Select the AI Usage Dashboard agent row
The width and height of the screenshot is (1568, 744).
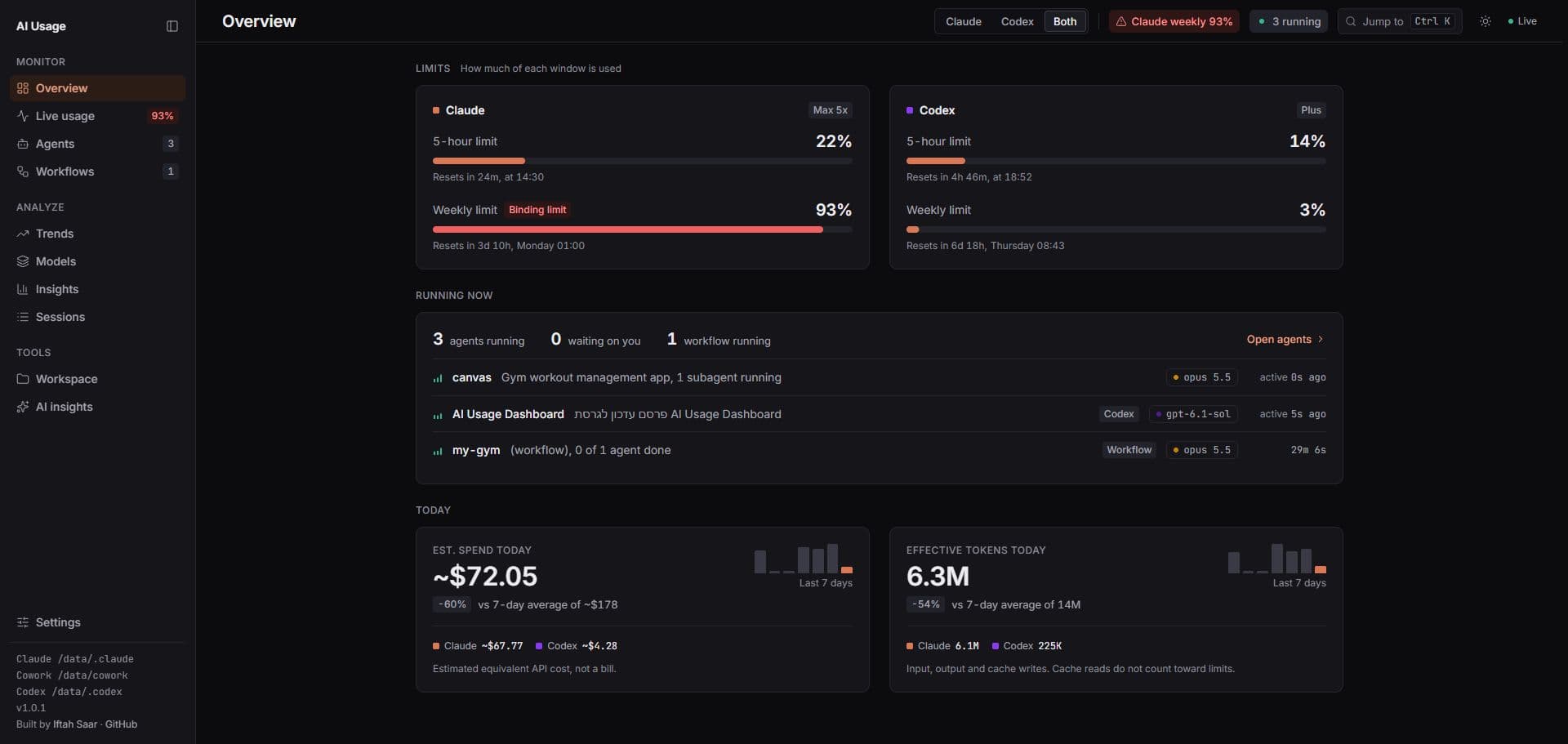(x=879, y=414)
